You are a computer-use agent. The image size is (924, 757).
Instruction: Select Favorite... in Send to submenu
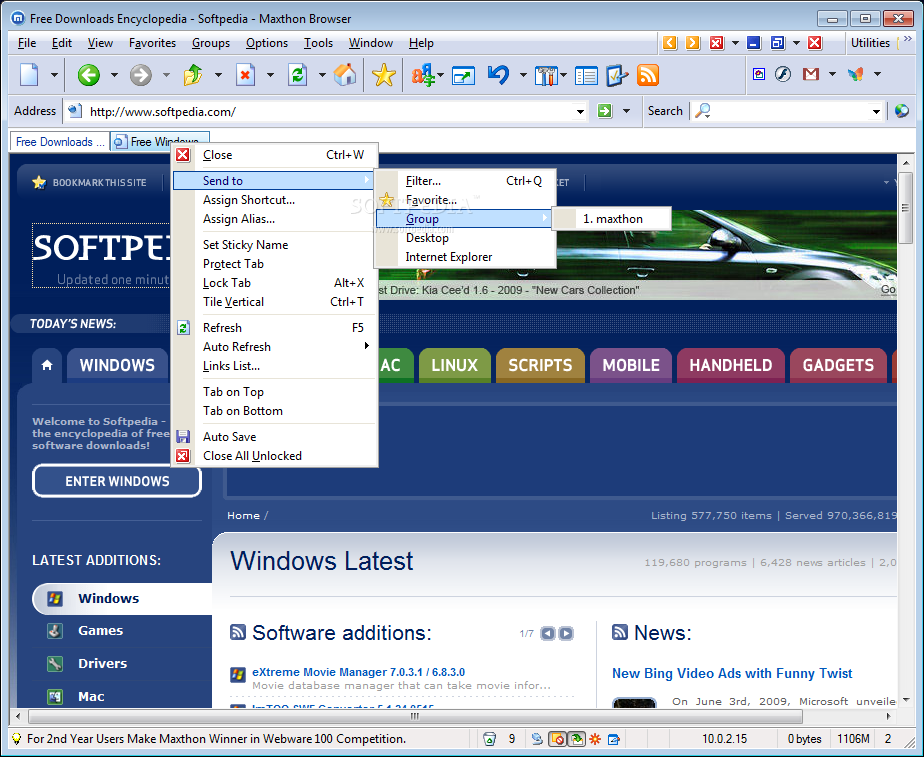coord(465,200)
